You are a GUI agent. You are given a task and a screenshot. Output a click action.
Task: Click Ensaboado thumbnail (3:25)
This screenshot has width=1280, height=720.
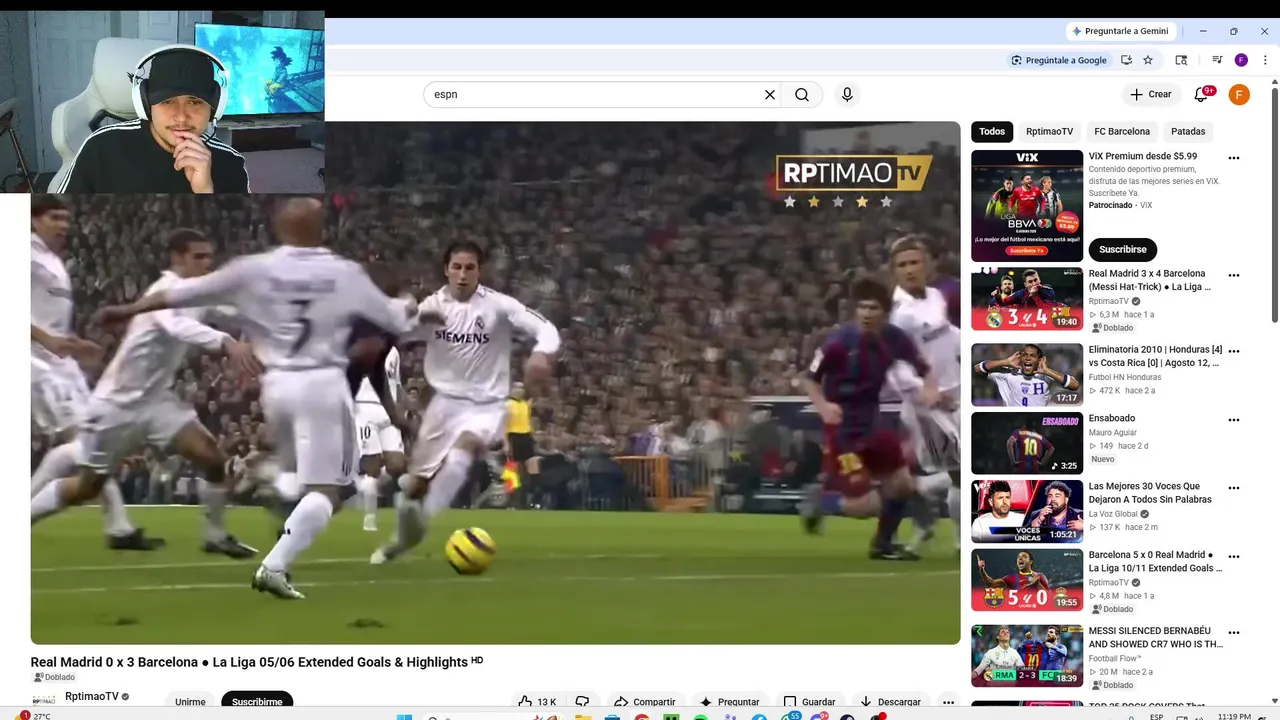click(1027, 443)
